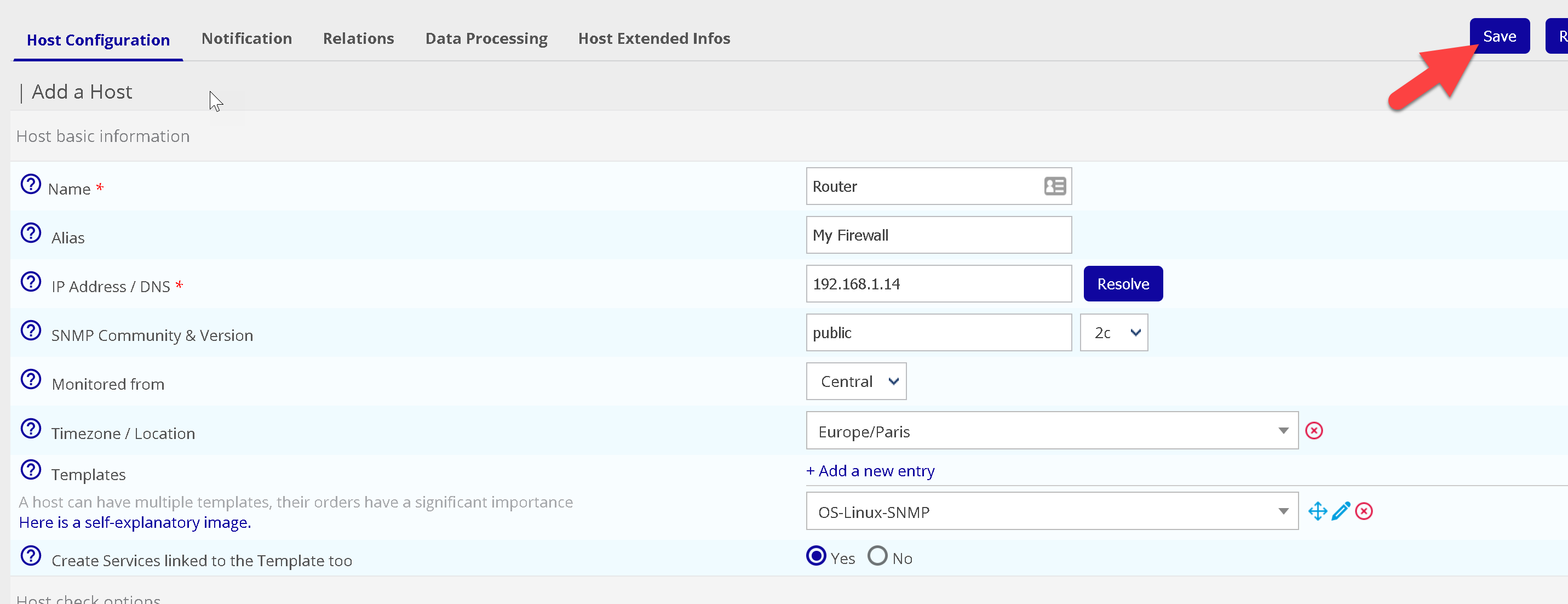Viewport: 1568px width, 604px height.
Task: Click the Save button
Action: pos(1498,37)
